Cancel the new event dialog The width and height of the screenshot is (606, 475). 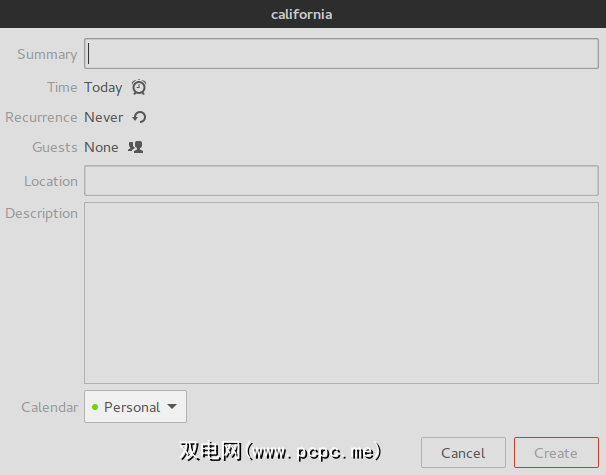click(463, 453)
